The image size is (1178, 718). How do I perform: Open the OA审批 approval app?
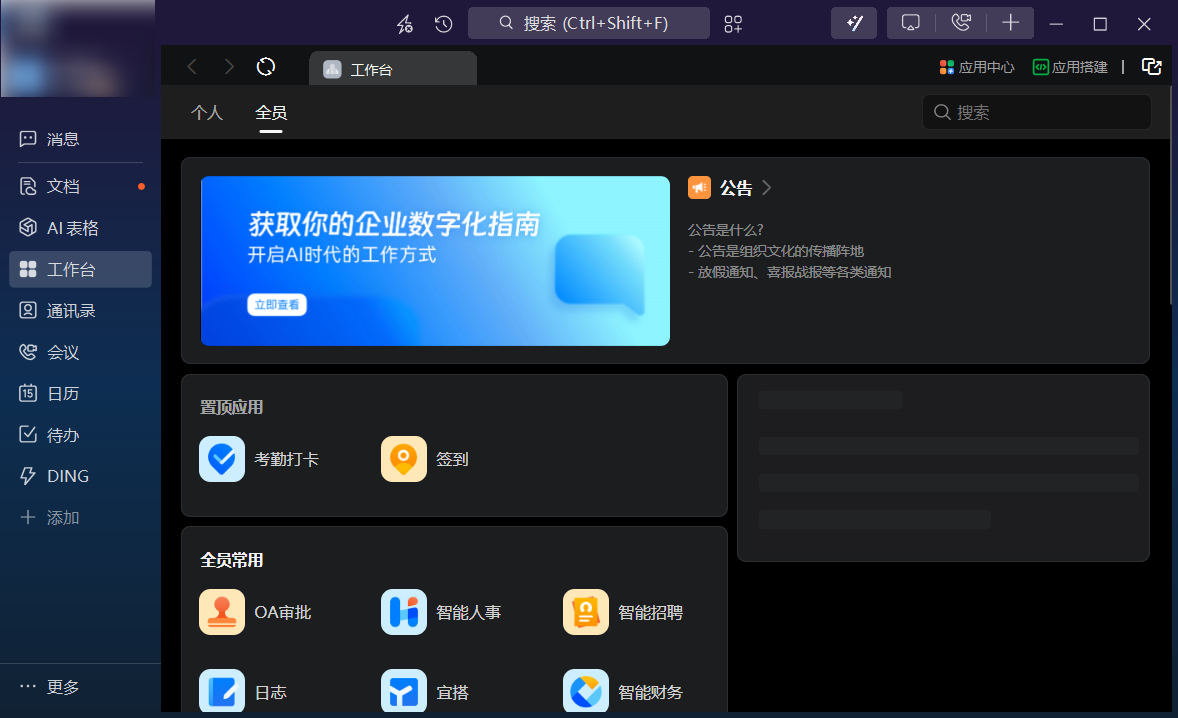pos(255,612)
